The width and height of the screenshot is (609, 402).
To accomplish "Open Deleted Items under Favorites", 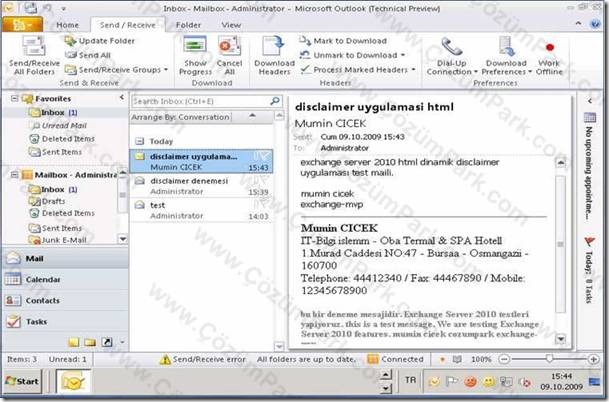I will tap(62, 139).
